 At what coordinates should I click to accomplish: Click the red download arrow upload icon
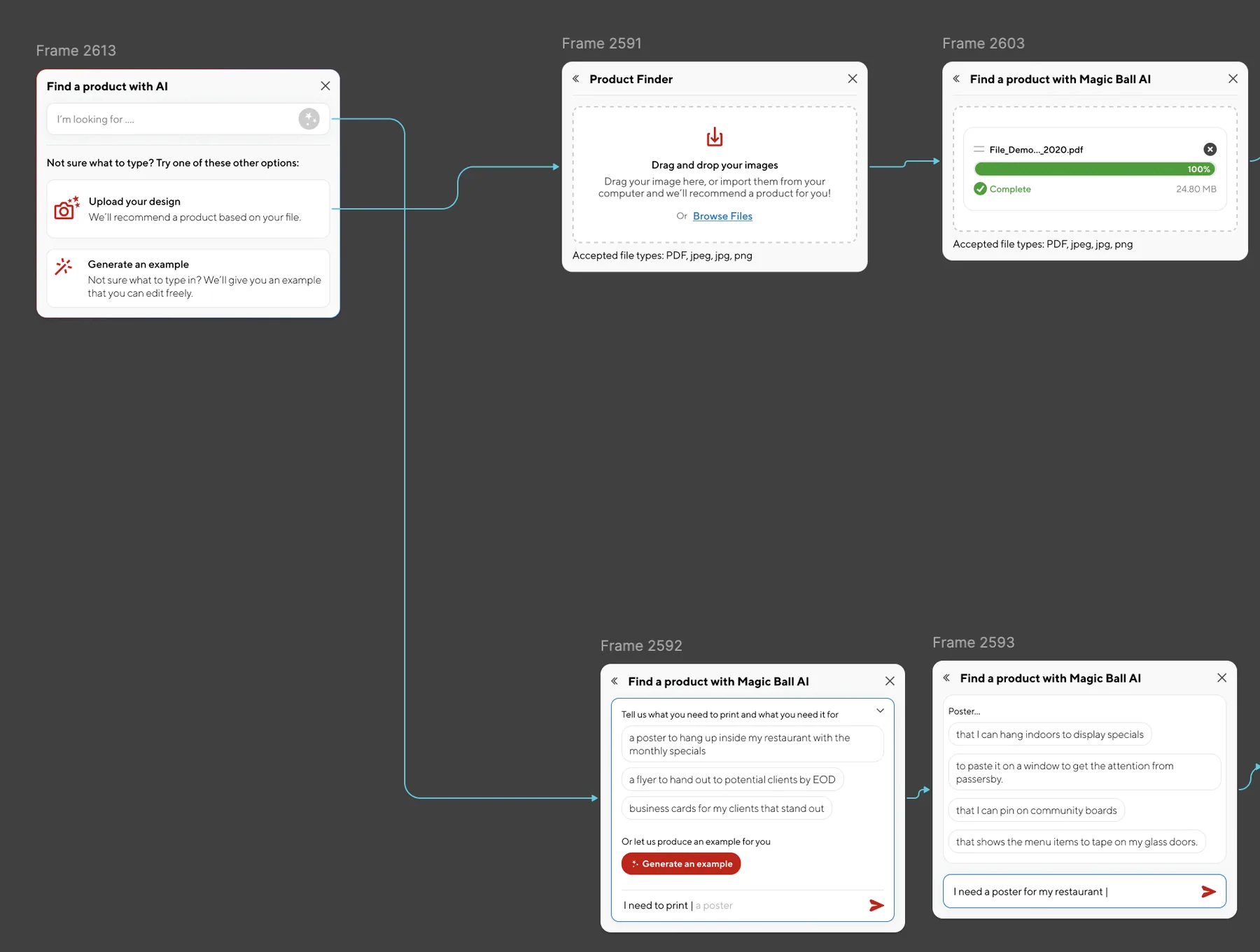click(x=715, y=136)
